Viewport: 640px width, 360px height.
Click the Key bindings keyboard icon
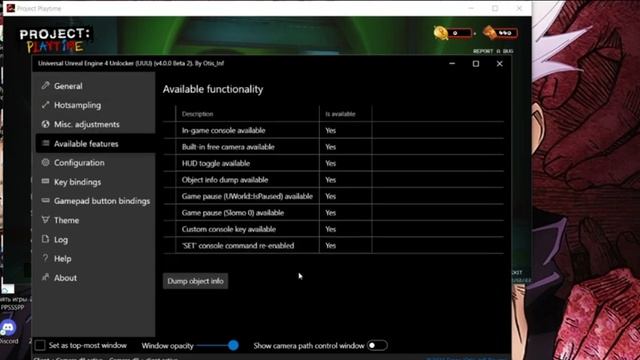pos(45,182)
